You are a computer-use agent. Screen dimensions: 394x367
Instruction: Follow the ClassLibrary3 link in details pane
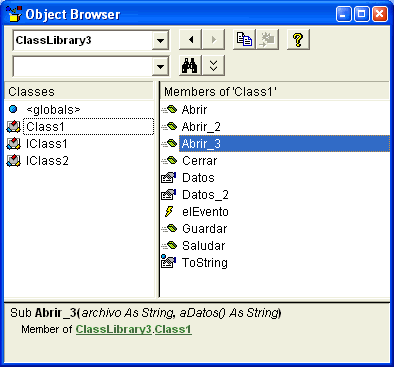pos(114,329)
